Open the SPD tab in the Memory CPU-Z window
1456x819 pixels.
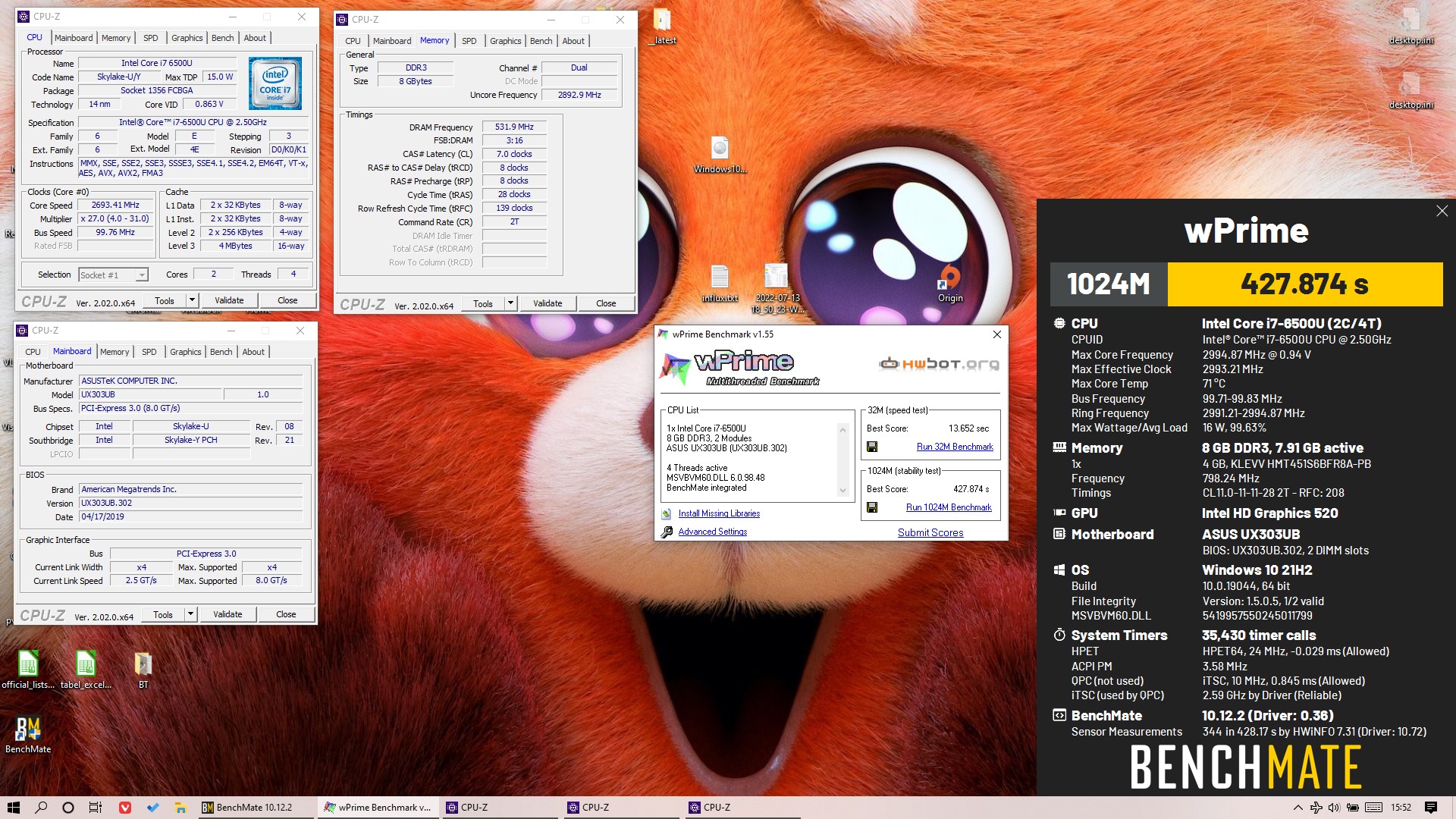[469, 41]
